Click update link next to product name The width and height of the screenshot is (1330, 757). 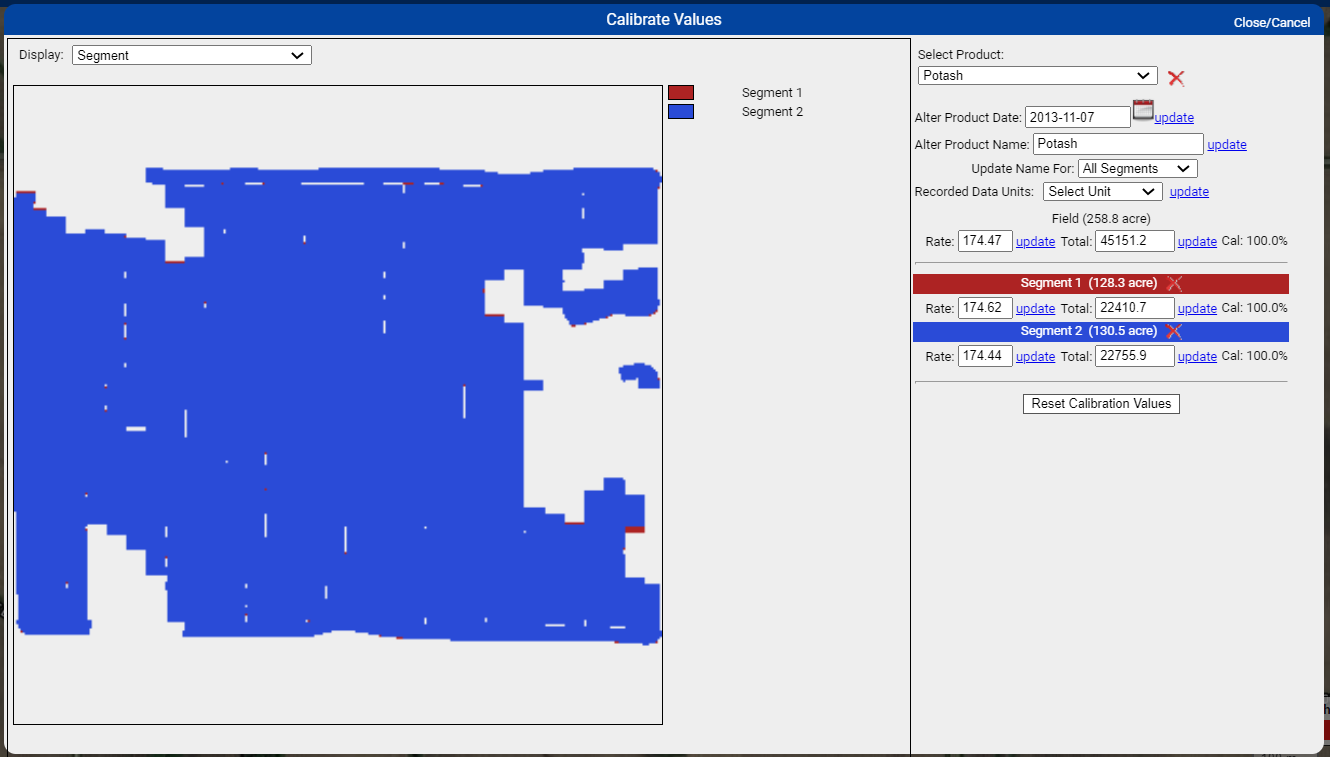[x=1227, y=145]
